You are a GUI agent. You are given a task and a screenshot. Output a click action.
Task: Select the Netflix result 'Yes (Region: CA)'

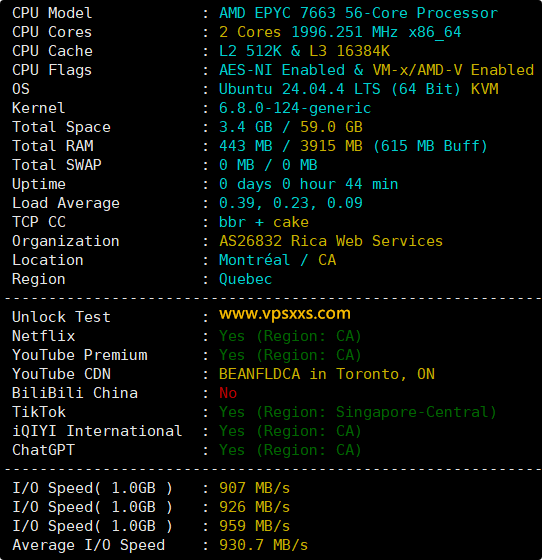coord(290,336)
